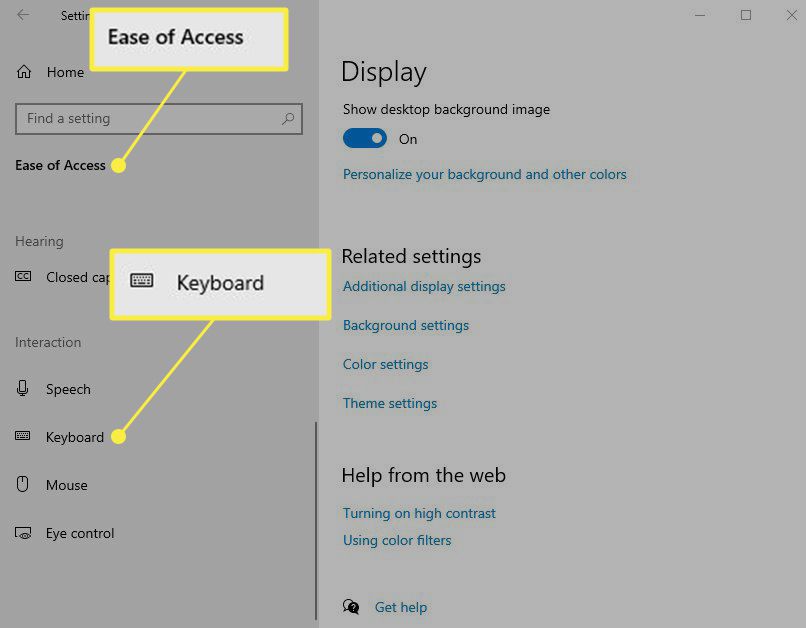Open the Keyboard settings page
This screenshot has width=806, height=628.
(74, 437)
